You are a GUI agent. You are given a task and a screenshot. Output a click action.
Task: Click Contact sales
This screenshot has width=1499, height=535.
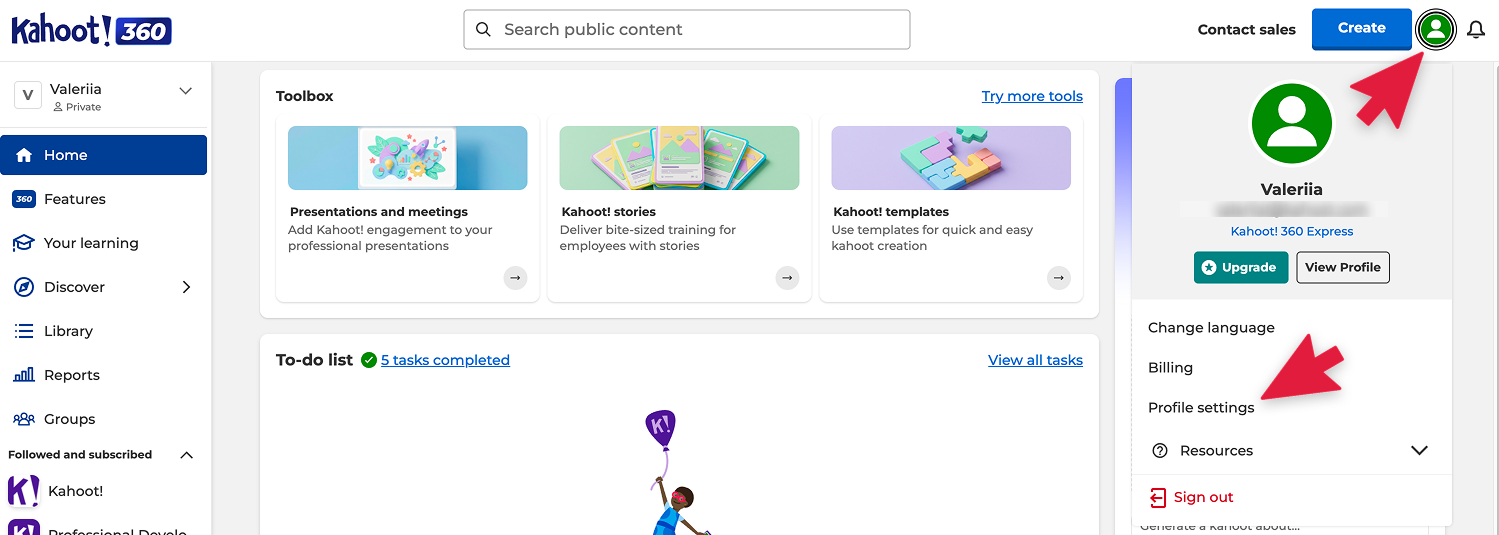(x=1246, y=30)
